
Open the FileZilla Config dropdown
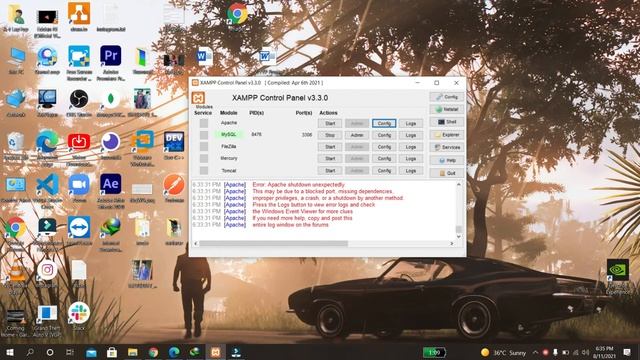click(384, 147)
